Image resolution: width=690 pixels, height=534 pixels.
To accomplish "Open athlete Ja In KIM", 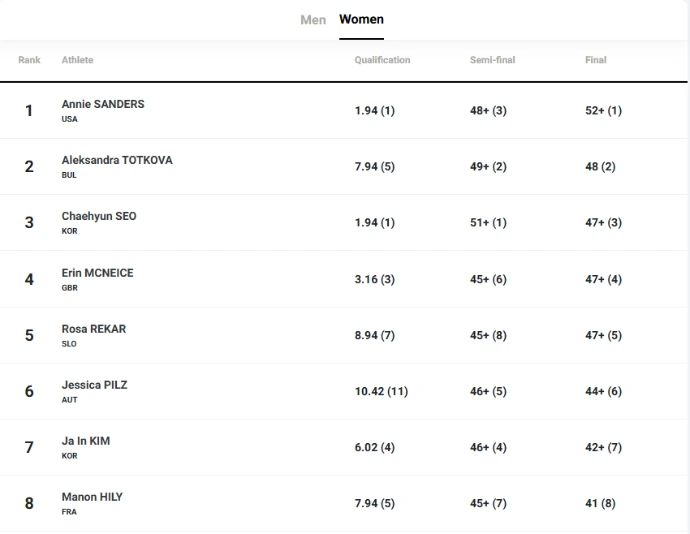I will point(86,441).
